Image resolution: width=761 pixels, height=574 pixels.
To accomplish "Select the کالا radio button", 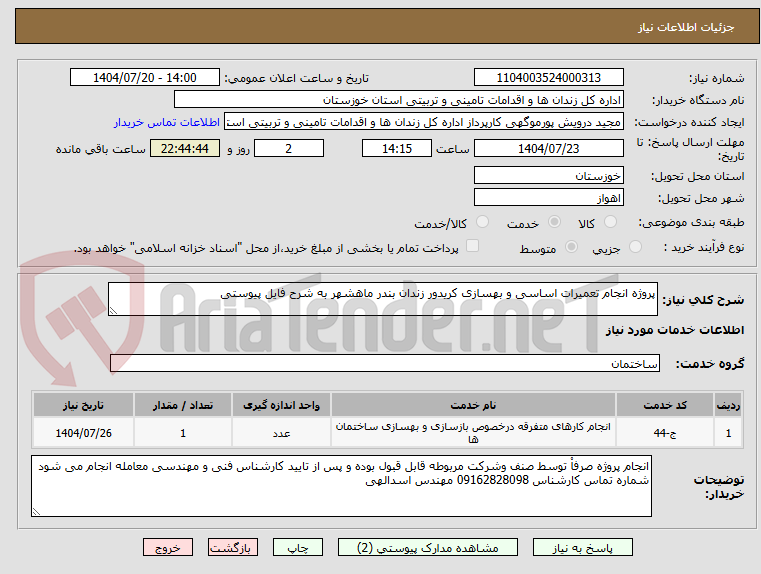I will (x=610, y=222).
